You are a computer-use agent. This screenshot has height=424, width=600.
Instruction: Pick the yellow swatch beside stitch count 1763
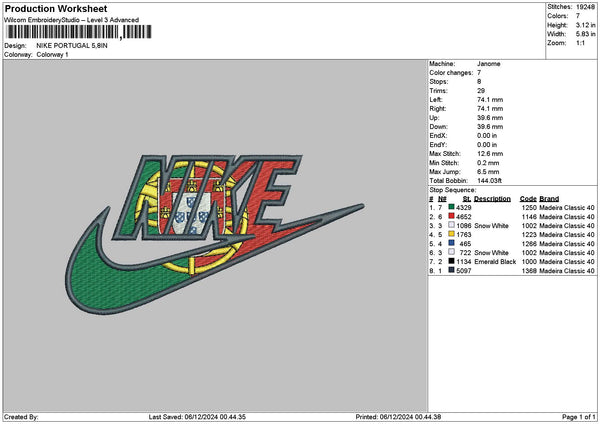(452, 234)
